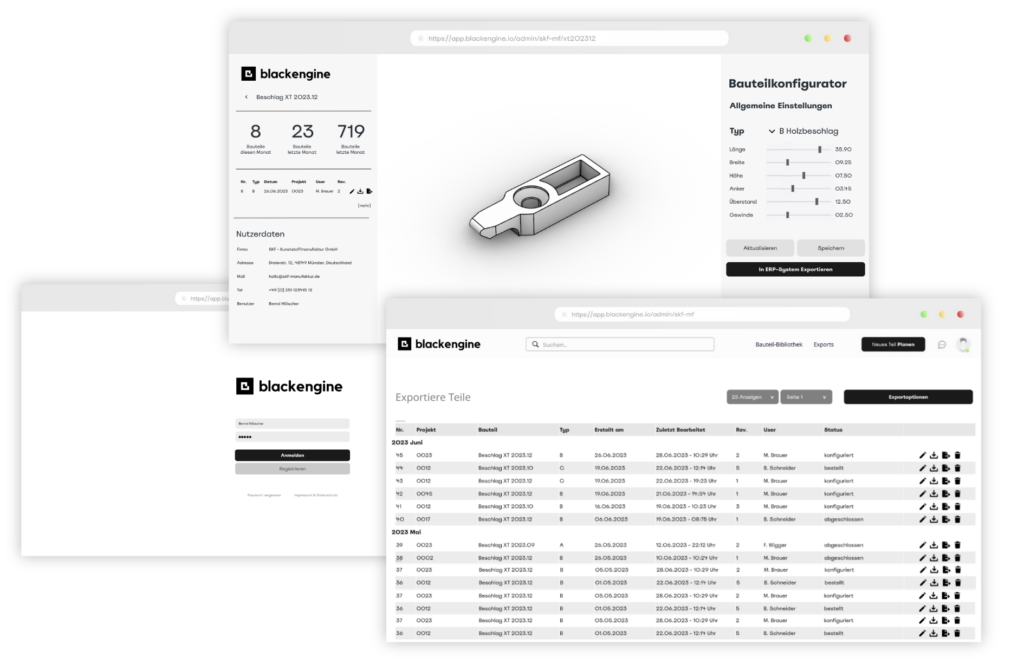Click the blackengine logo icon

(405, 343)
